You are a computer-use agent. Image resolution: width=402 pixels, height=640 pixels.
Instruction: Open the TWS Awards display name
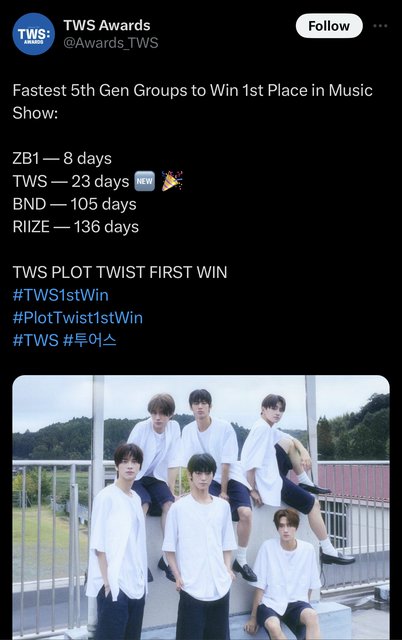coord(107,25)
